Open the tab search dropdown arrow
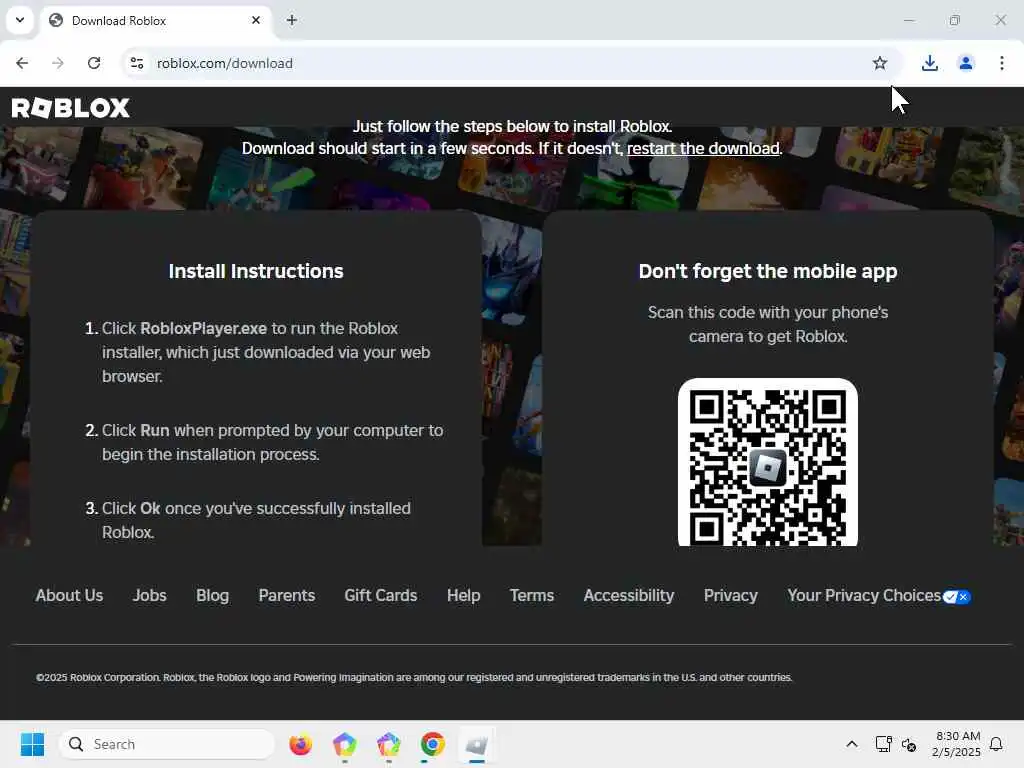This screenshot has width=1024, height=768. pyautogui.click(x=20, y=20)
